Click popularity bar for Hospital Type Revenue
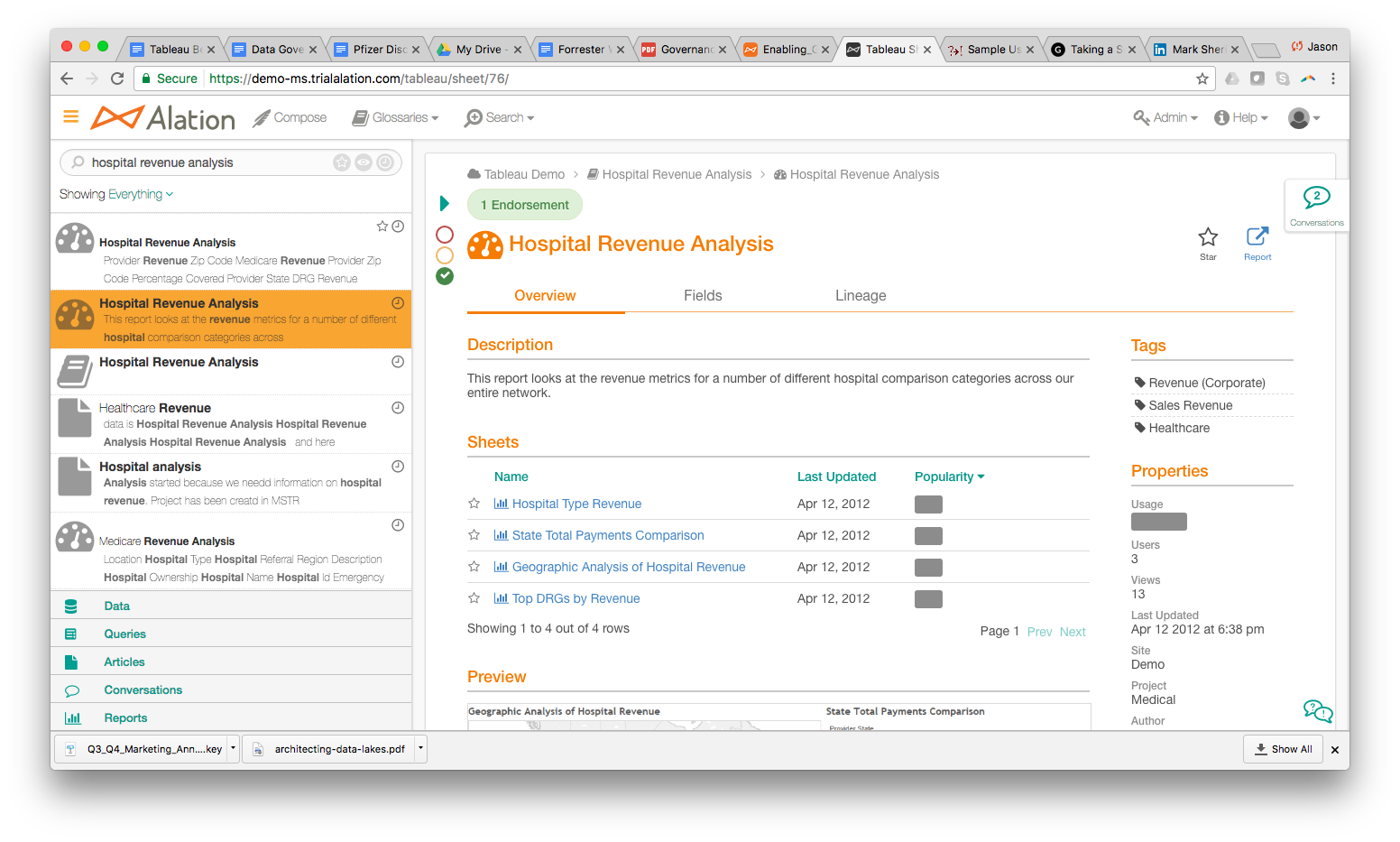The height and width of the screenshot is (842, 1400). pos(928,504)
